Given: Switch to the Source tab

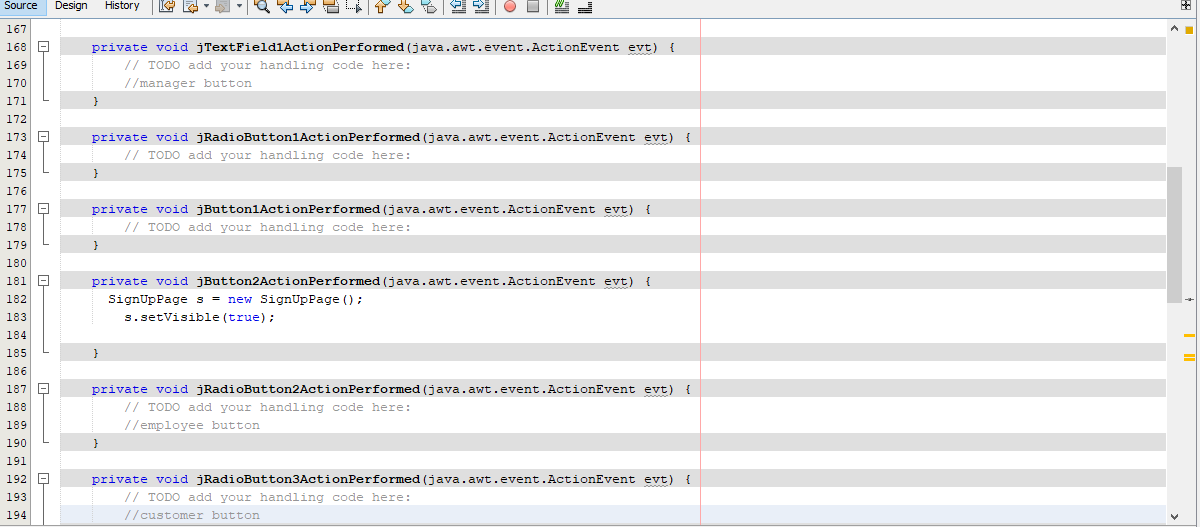Looking at the screenshot, I should [x=21, y=6].
